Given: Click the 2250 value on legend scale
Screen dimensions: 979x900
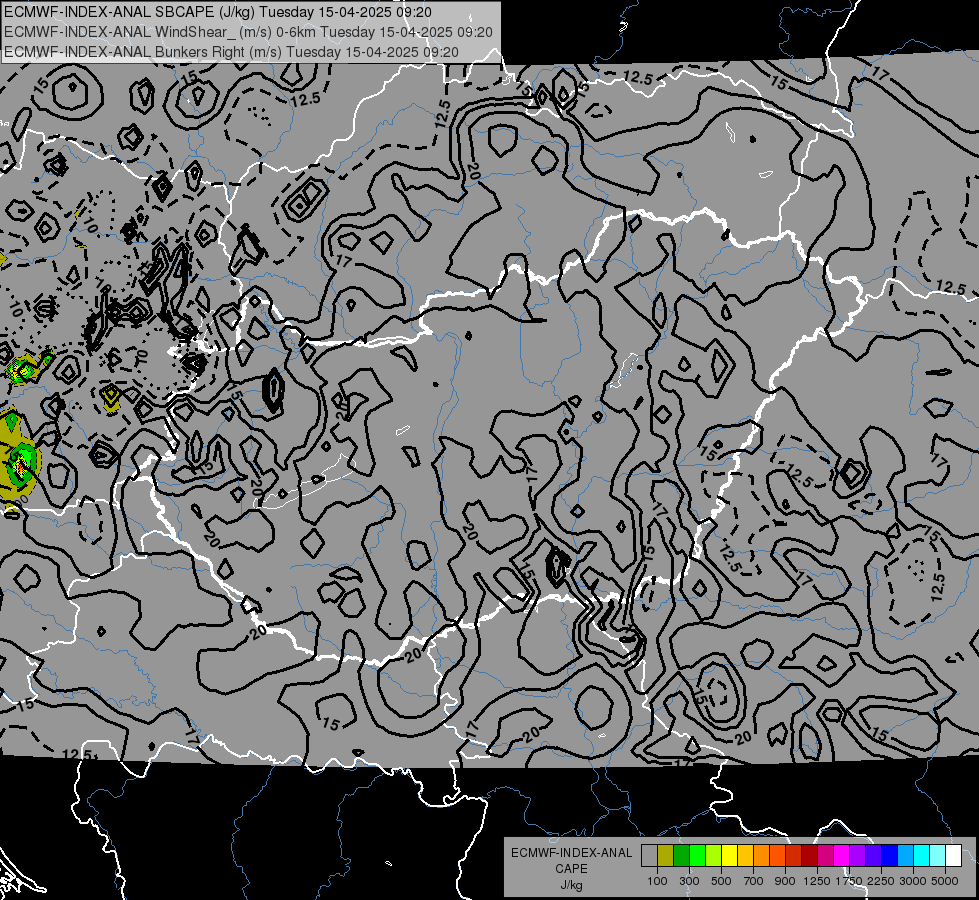Looking at the screenshot, I should pyautogui.click(x=881, y=881).
